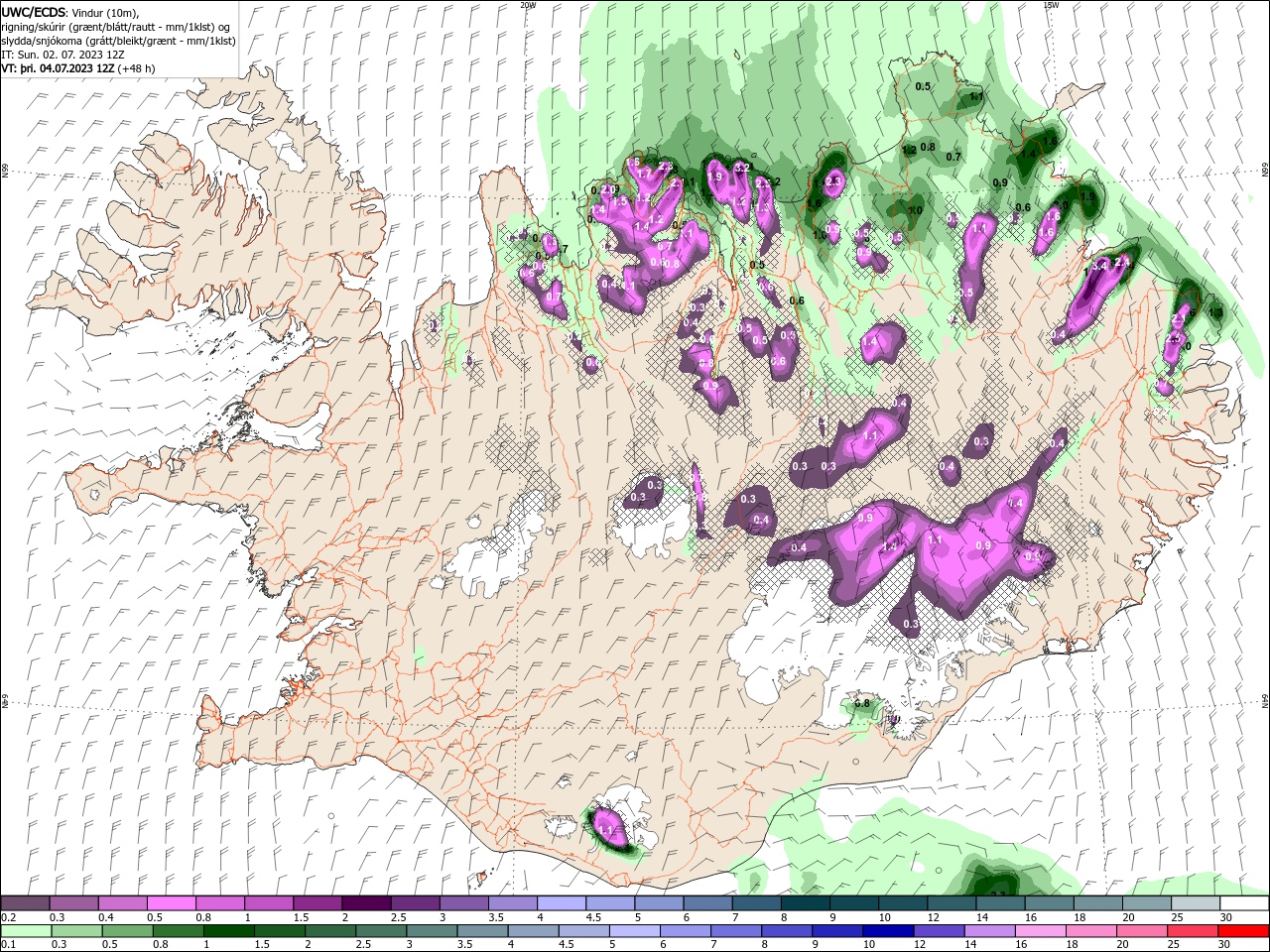This screenshot has width=1270, height=952.
Task: Click the 1.1 snowfall patch on the southern glacier
Action: pos(608,830)
